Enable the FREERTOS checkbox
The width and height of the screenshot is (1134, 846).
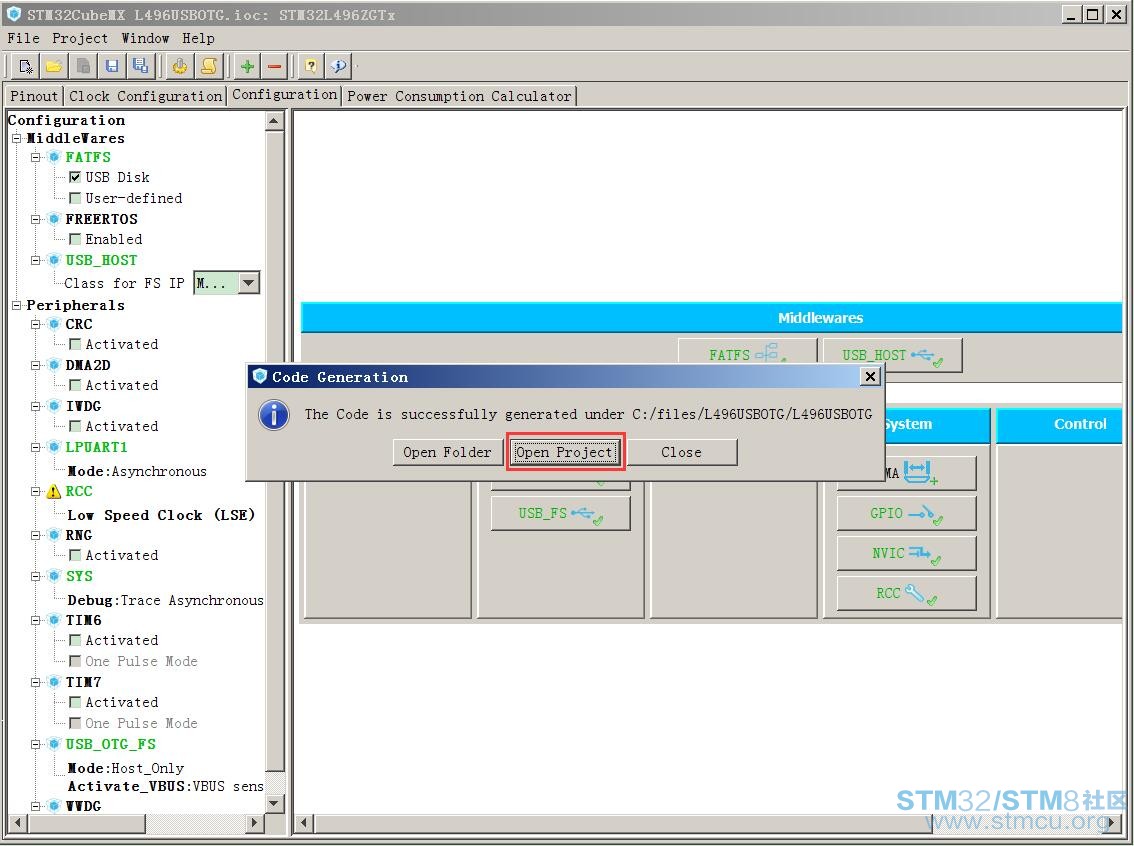74,239
